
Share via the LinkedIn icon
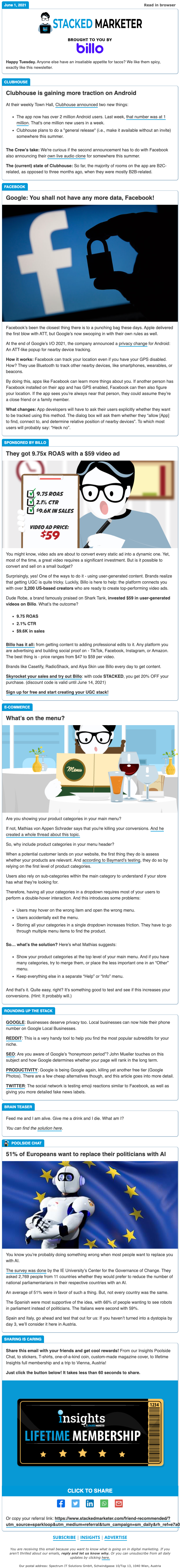pos(90,1503)
